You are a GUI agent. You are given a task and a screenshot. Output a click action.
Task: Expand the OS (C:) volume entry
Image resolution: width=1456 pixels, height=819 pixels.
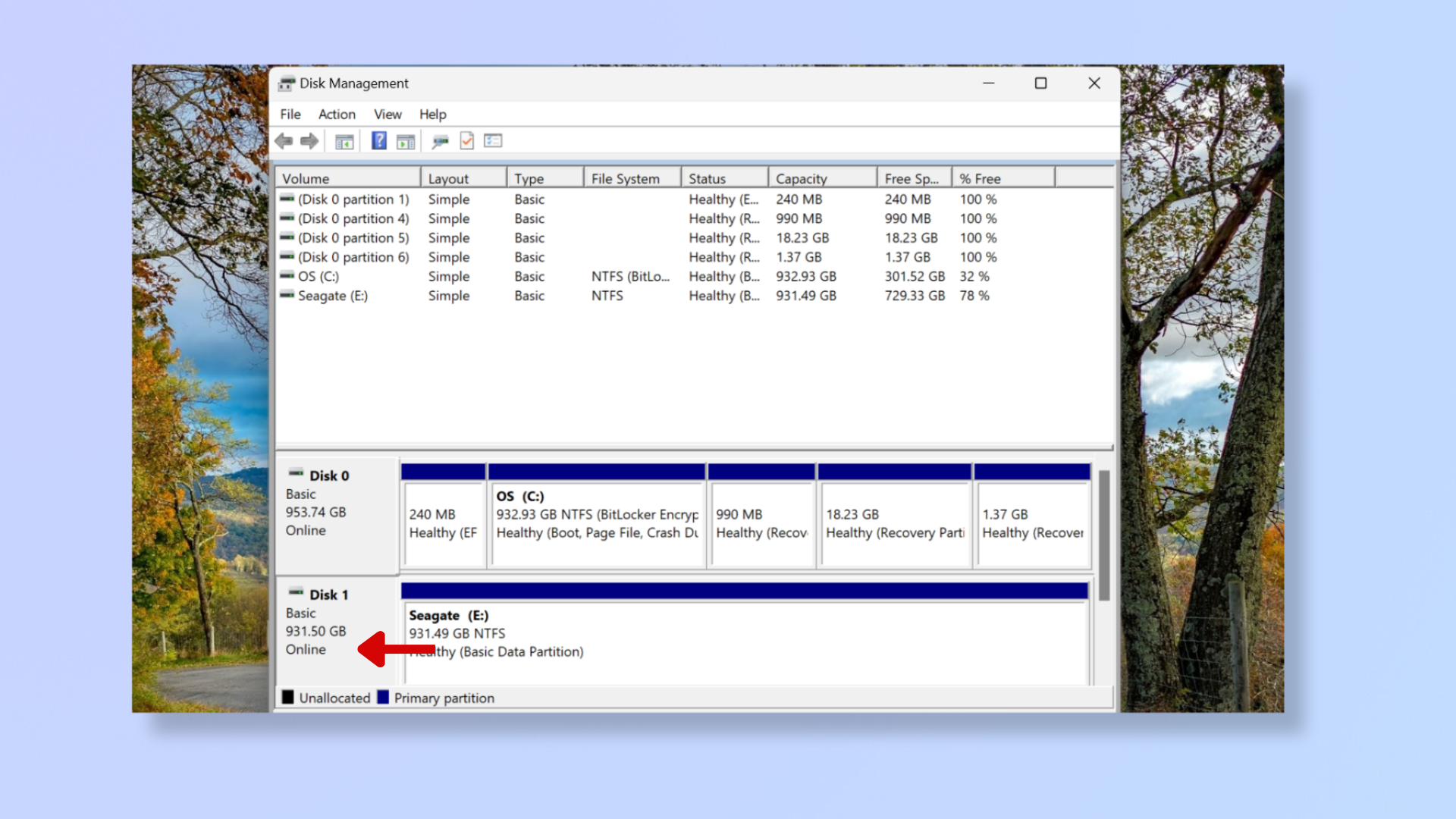[319, 276]
